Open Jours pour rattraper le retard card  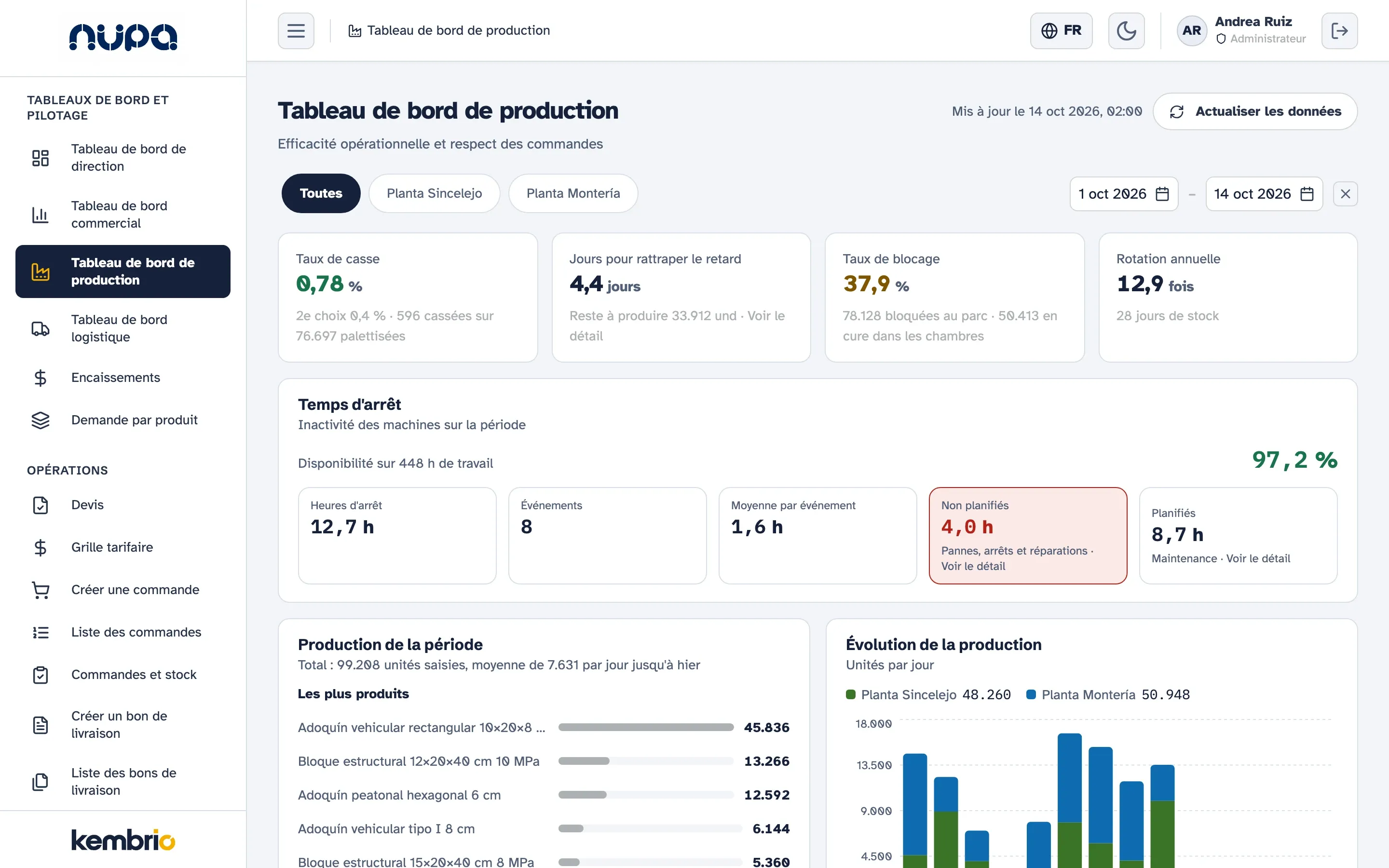click(x=681, y=298)
